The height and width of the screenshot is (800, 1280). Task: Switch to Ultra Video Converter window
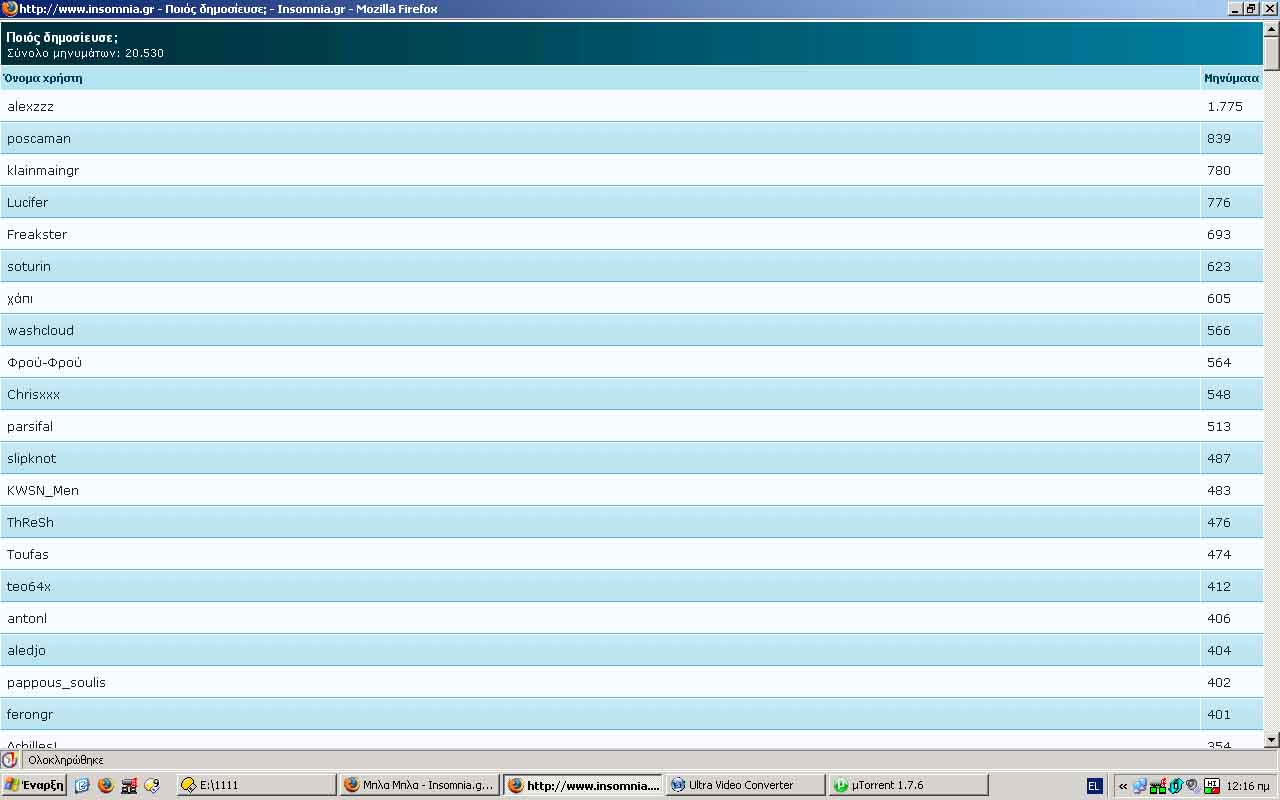tap(745, 785)
